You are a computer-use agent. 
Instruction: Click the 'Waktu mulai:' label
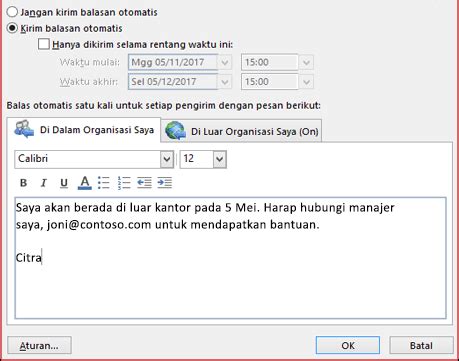coord(90,62)
